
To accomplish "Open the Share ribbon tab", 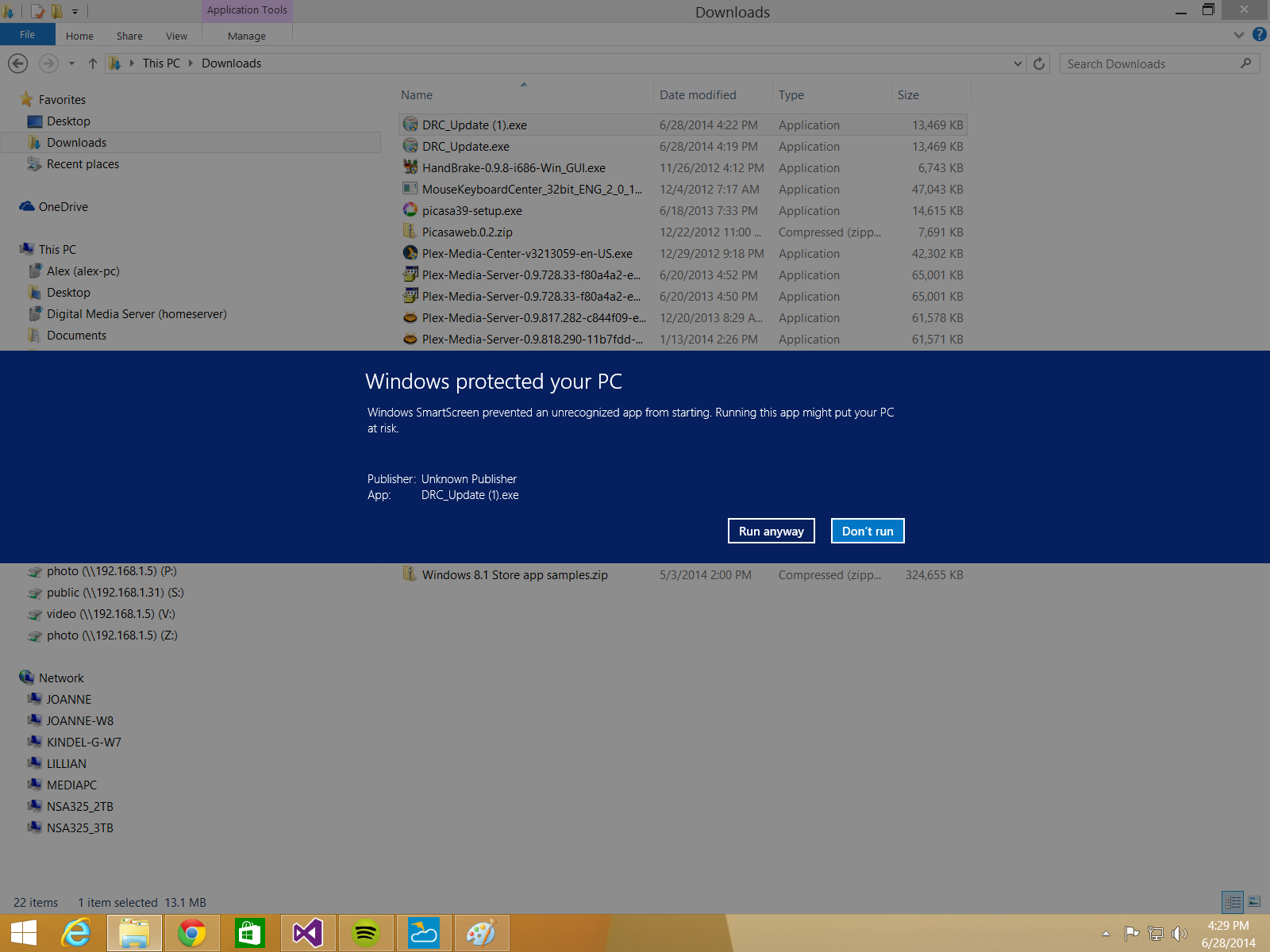I will [x=129, y=36].
